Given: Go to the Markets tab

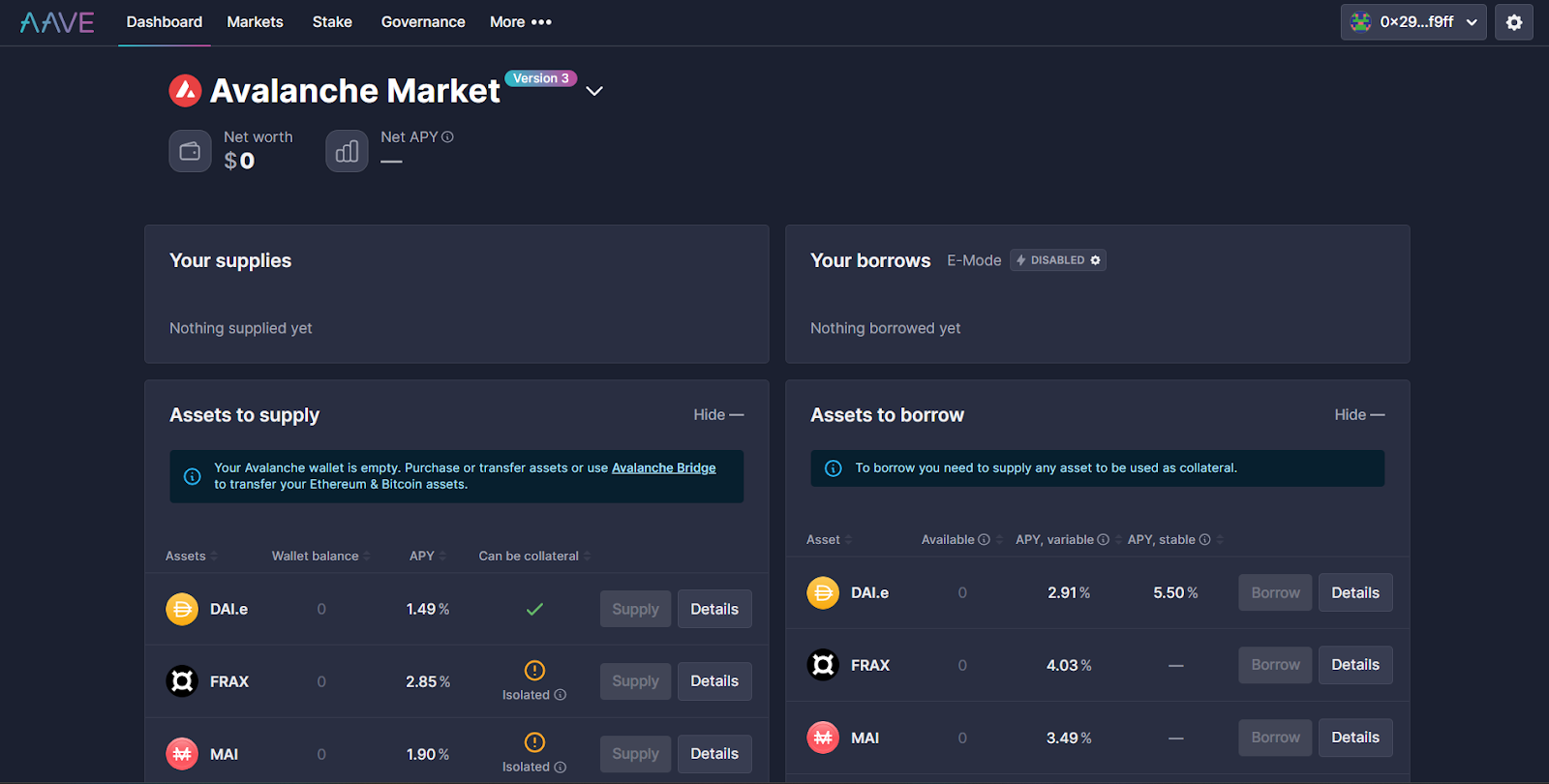Looking at the screenshot, I should (255, 22).
